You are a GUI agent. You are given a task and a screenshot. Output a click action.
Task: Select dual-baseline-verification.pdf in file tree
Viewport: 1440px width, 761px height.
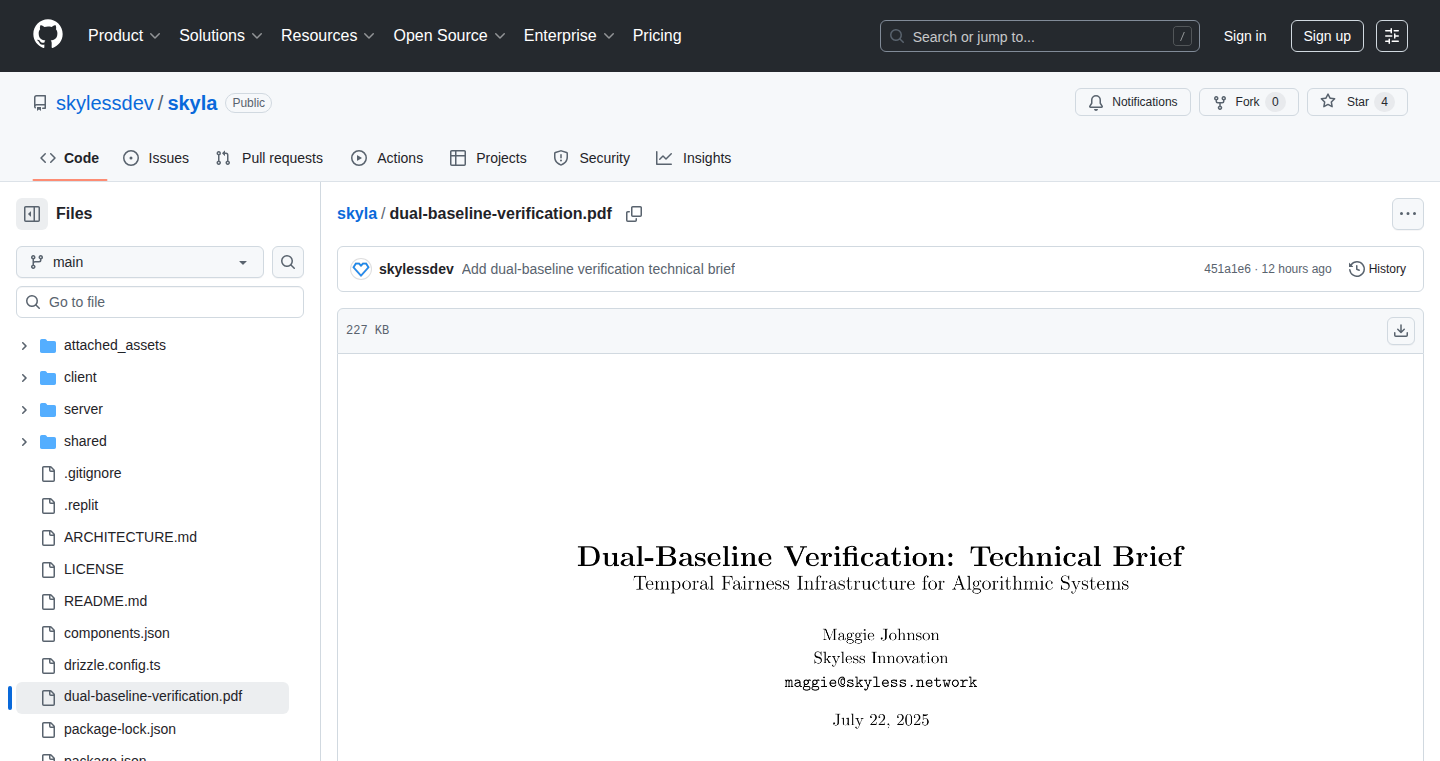pyautogui.click(x=152, y=697)
